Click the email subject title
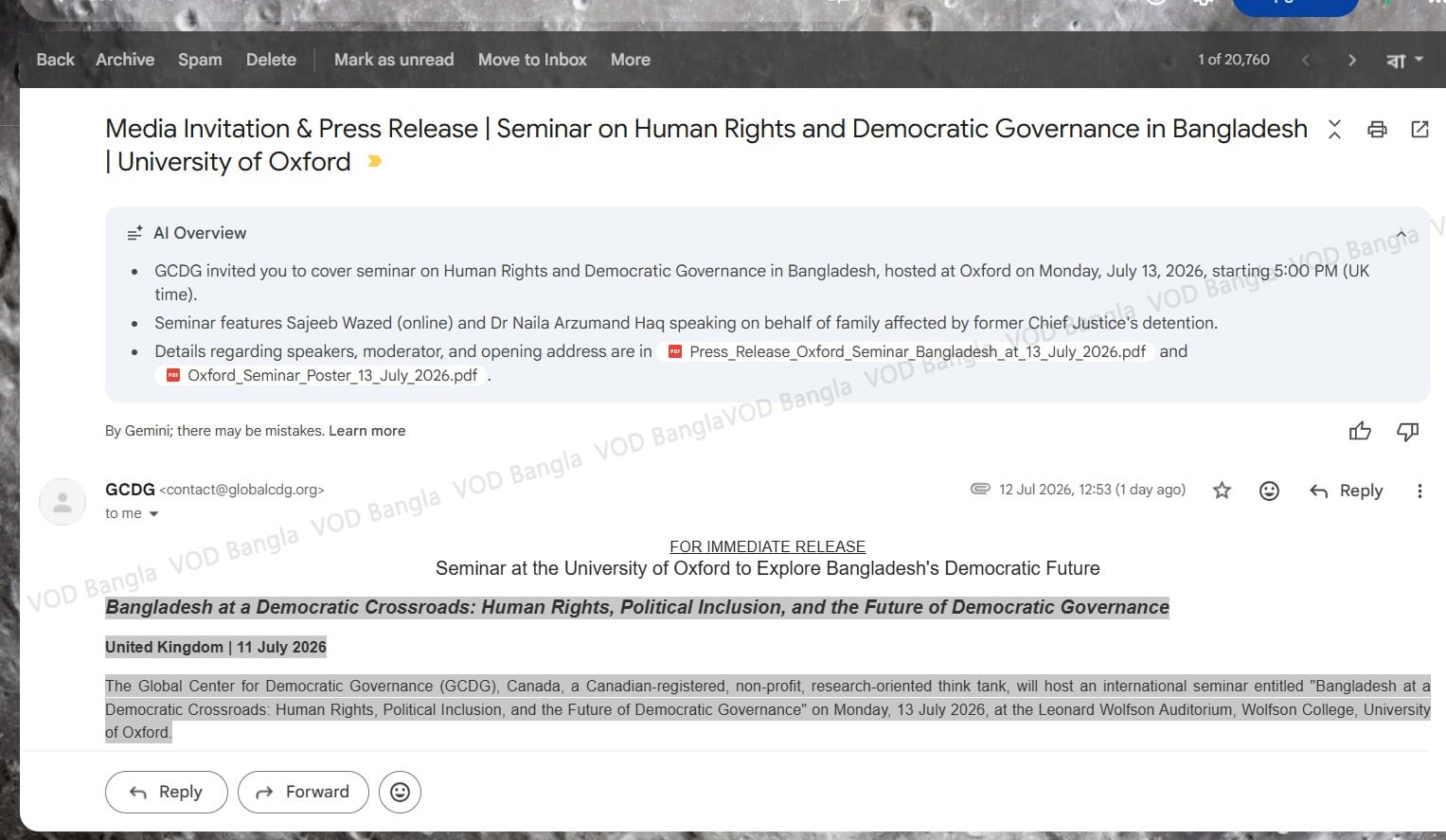This screenshot has width=1446, height=840. (x=706, y=145)
